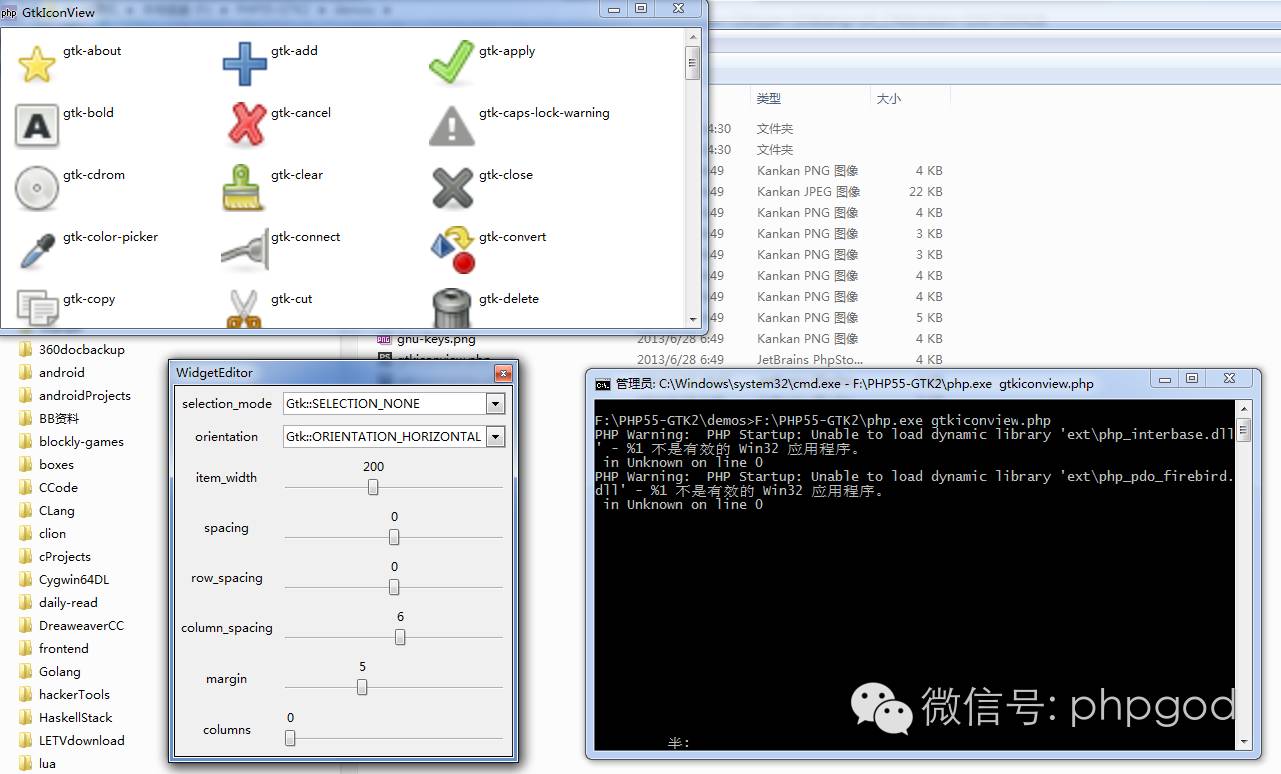Close the WidgetEditor window
This screenshot has height=774, width=1281.
tap(503, 373)
